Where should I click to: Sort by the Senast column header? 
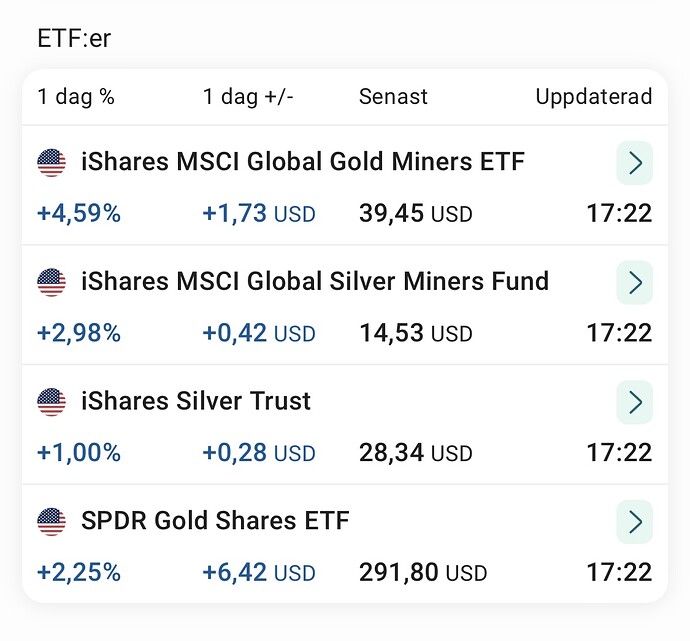(x=393, y=97)
